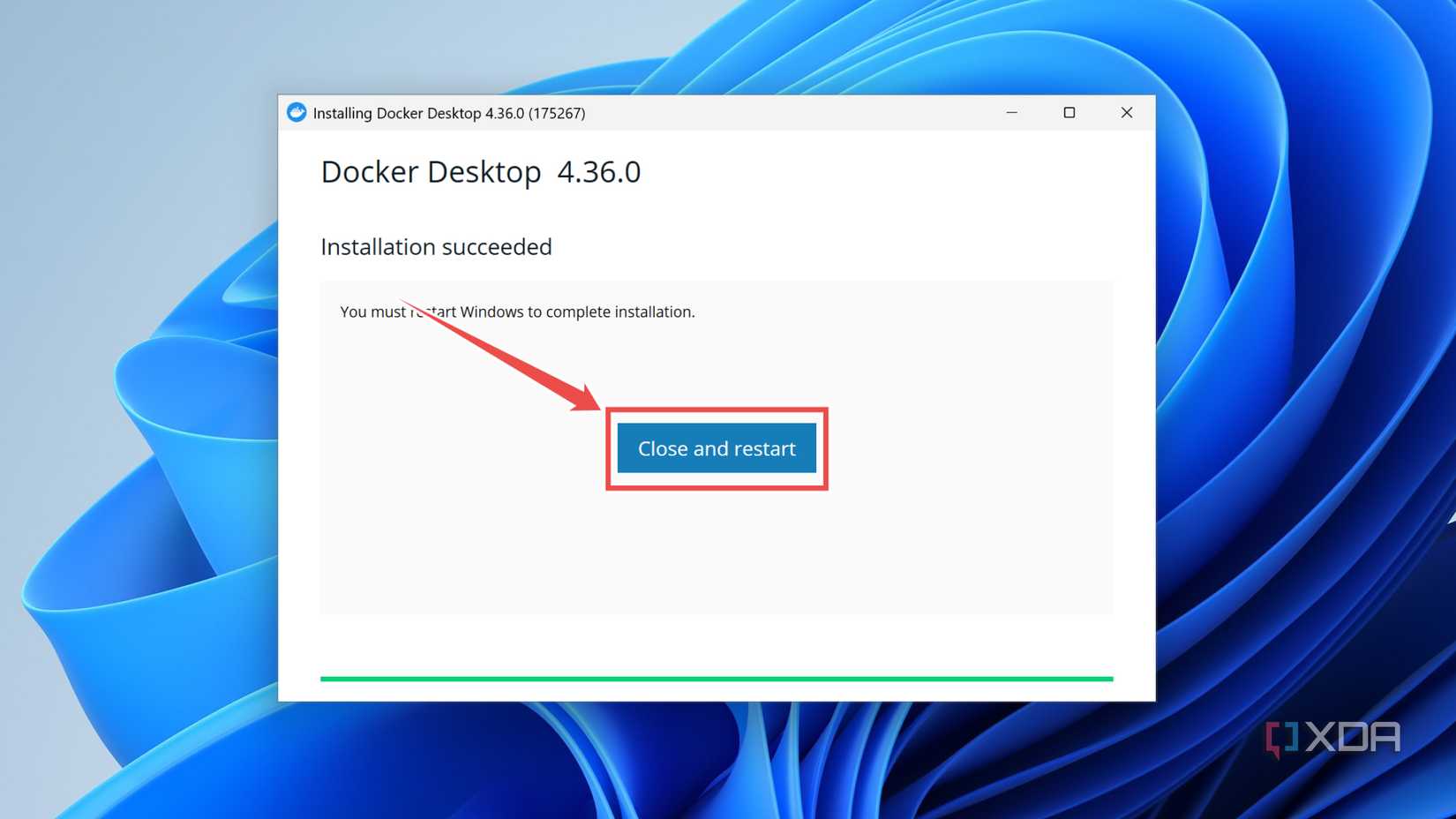The width and height of the screenshot is (1456, 819).
Task: Click the Installation succeeded heading
Action: point(436,247)
